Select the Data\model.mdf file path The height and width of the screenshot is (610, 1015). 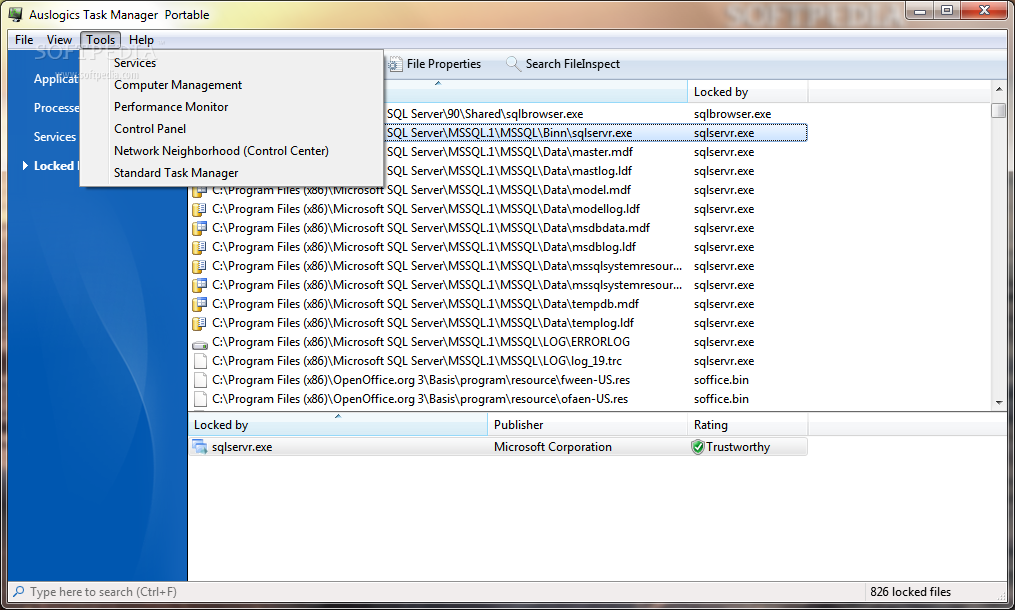[x=421, y=190]
